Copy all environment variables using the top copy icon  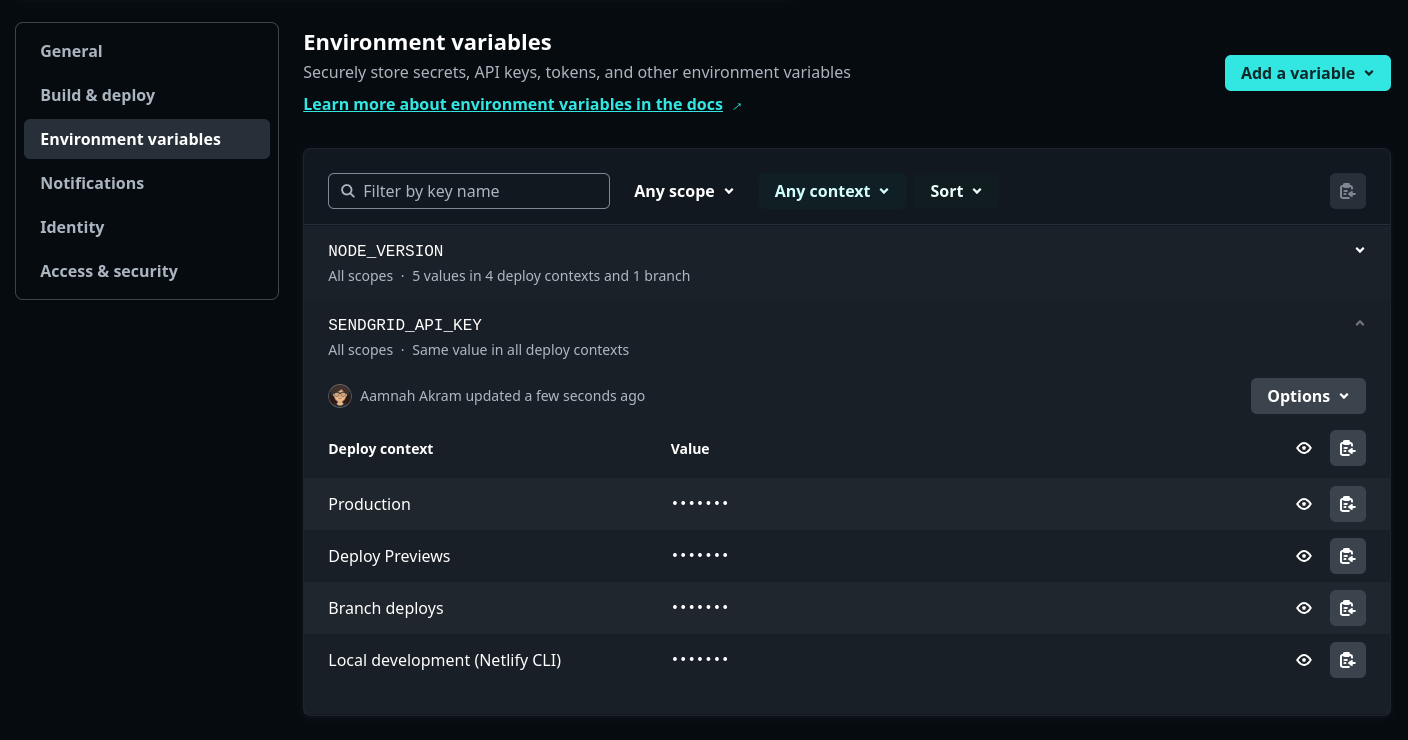1347,190
